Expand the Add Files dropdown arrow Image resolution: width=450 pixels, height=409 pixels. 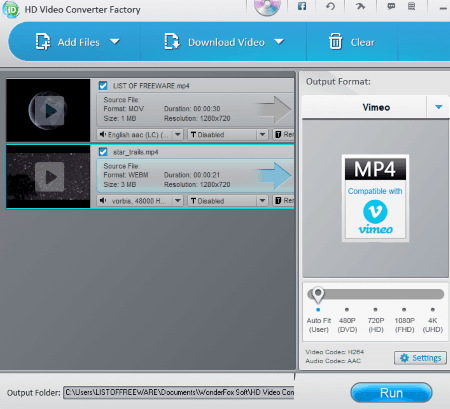[115, 42]
